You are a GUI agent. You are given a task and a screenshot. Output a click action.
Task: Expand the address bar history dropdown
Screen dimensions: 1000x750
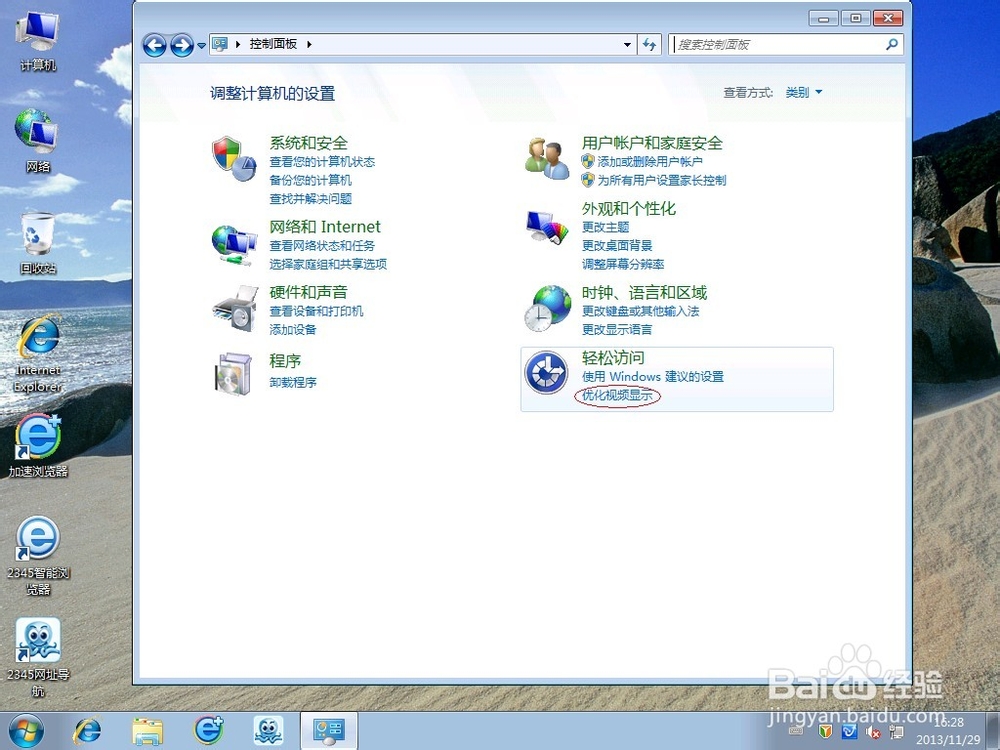click(x=627, y=44)
